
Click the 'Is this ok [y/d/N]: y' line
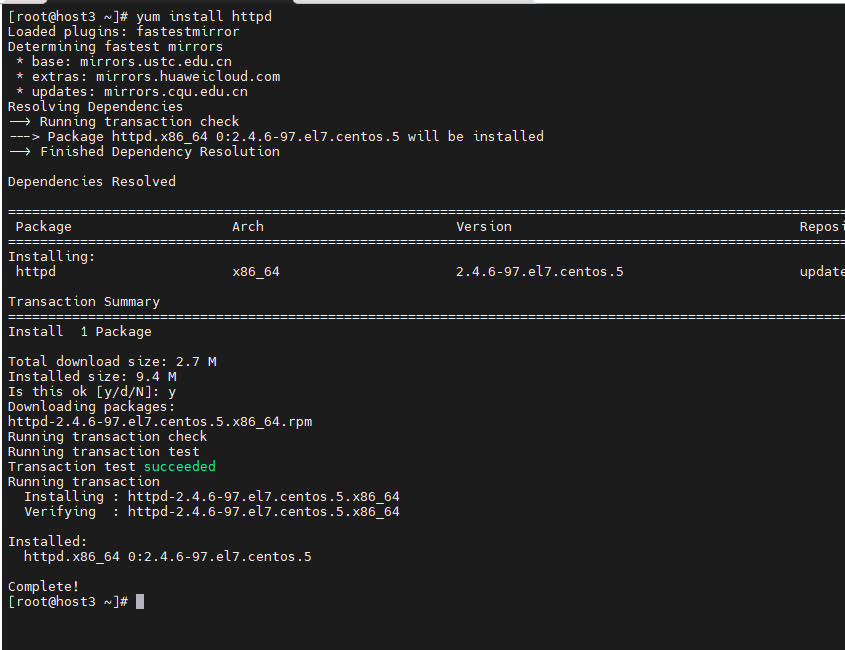pos(92,392)
